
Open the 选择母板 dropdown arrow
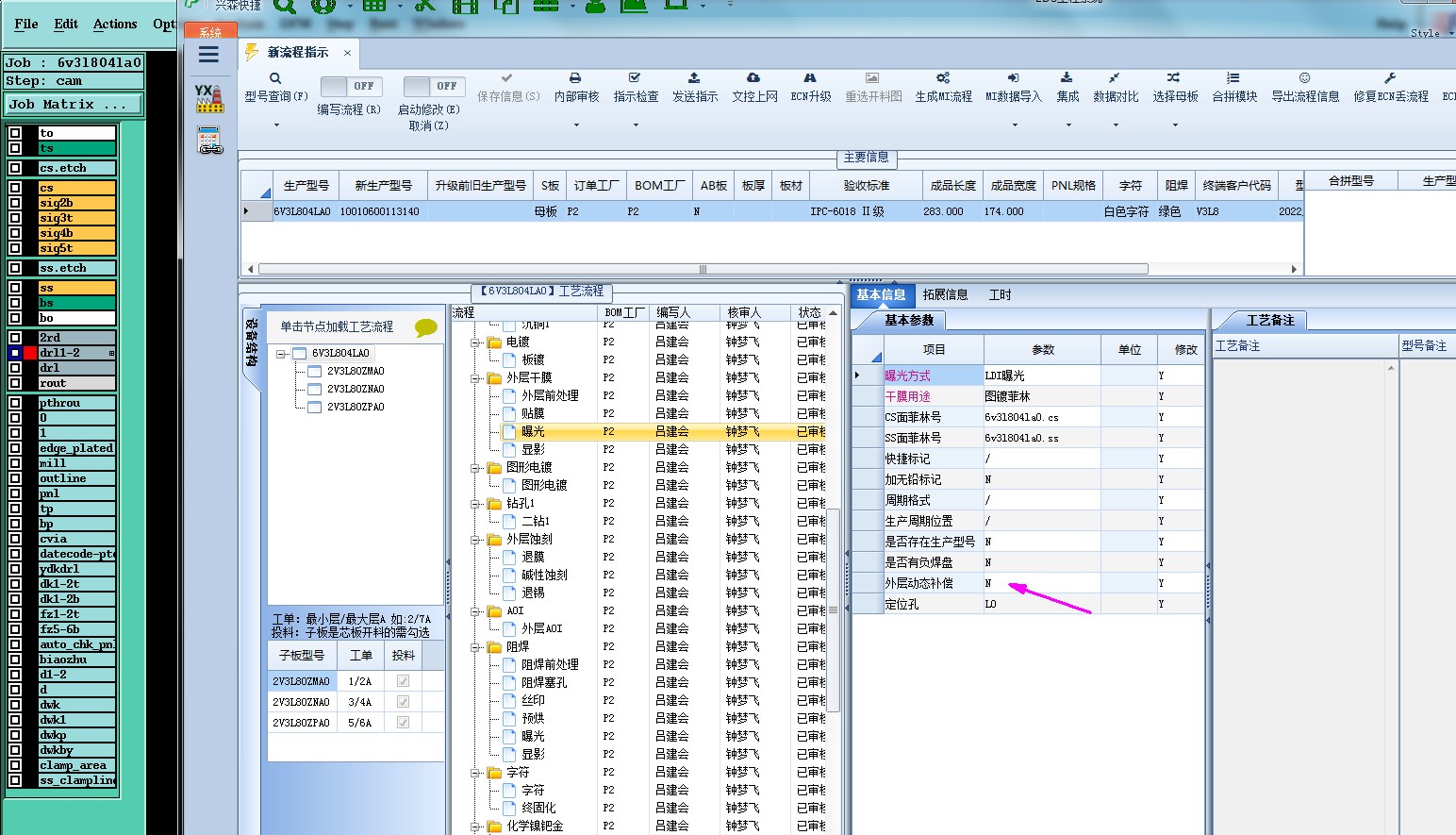pyautogui.click(x=1175, y=125)
